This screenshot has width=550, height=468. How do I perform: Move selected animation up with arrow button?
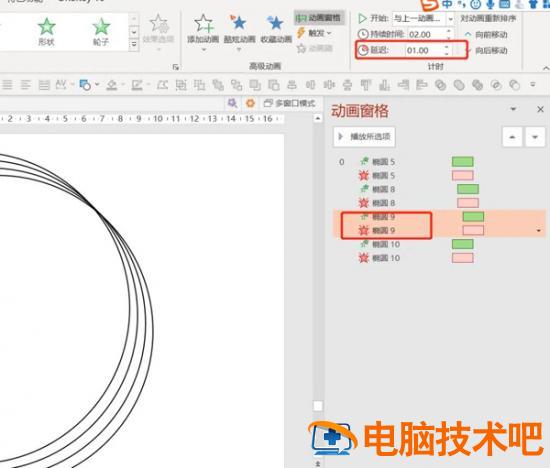click(512, 137)
